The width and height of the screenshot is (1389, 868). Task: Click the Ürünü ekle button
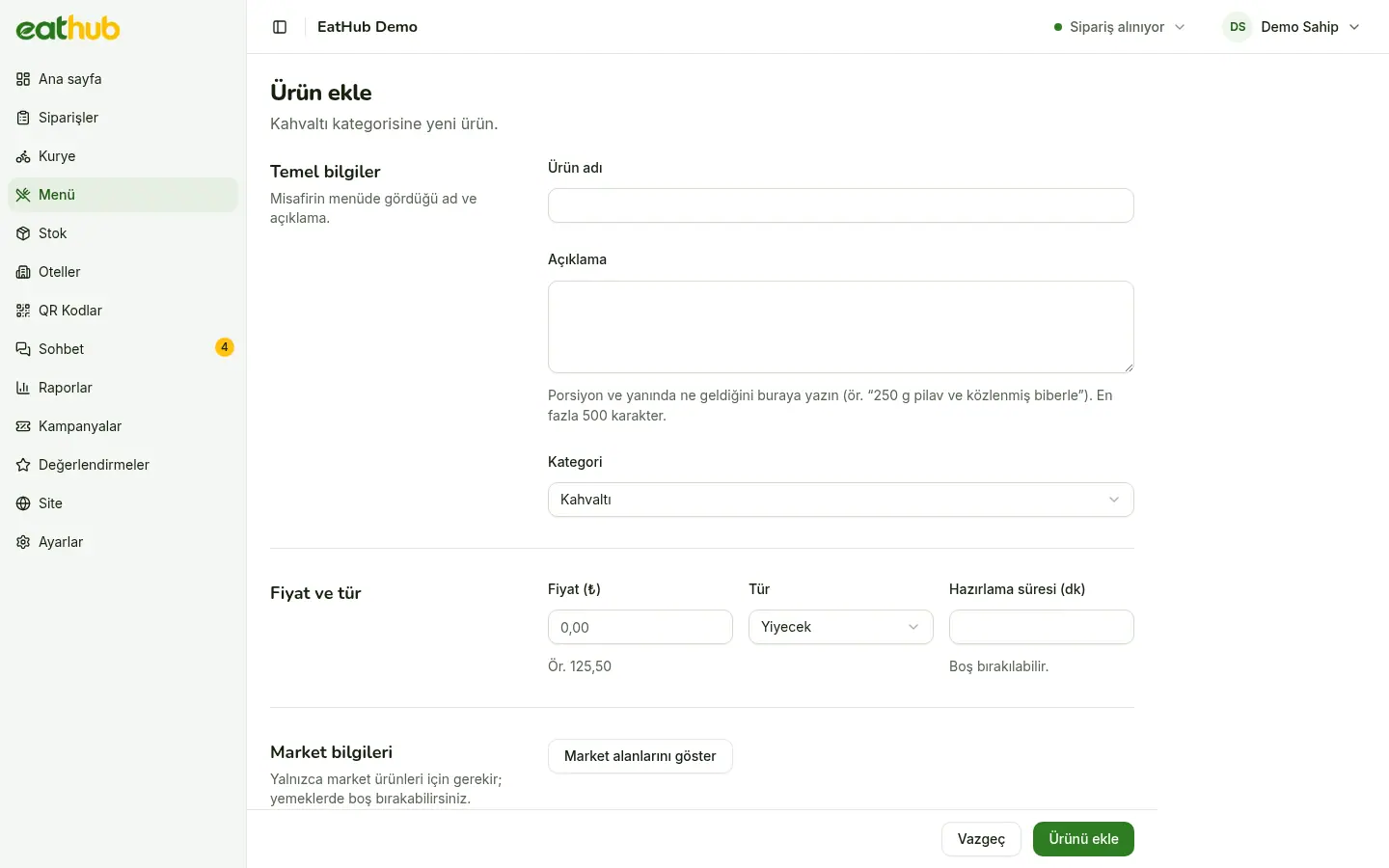(1083, 839)
